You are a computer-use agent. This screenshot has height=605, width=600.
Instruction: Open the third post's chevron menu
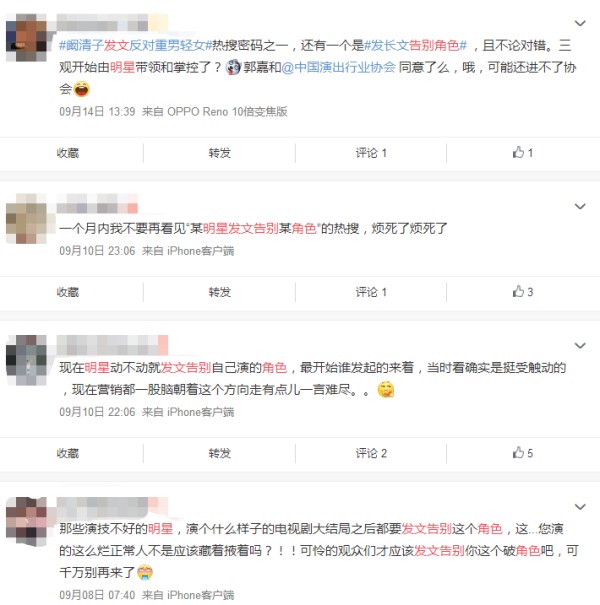tap(580, 345)
